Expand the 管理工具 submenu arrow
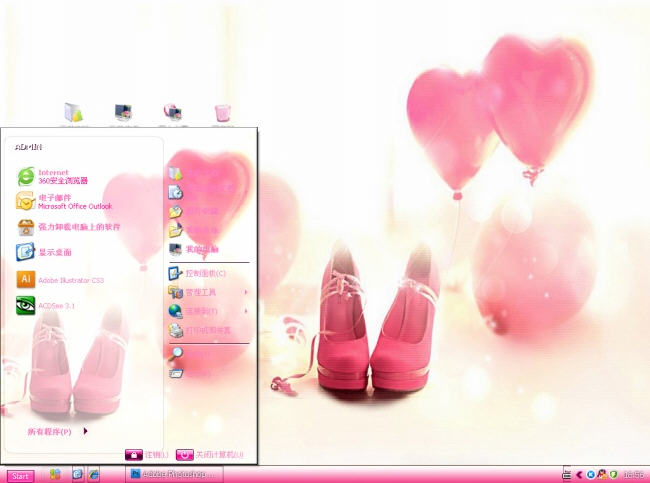650x483 pixels. [246, 292]
